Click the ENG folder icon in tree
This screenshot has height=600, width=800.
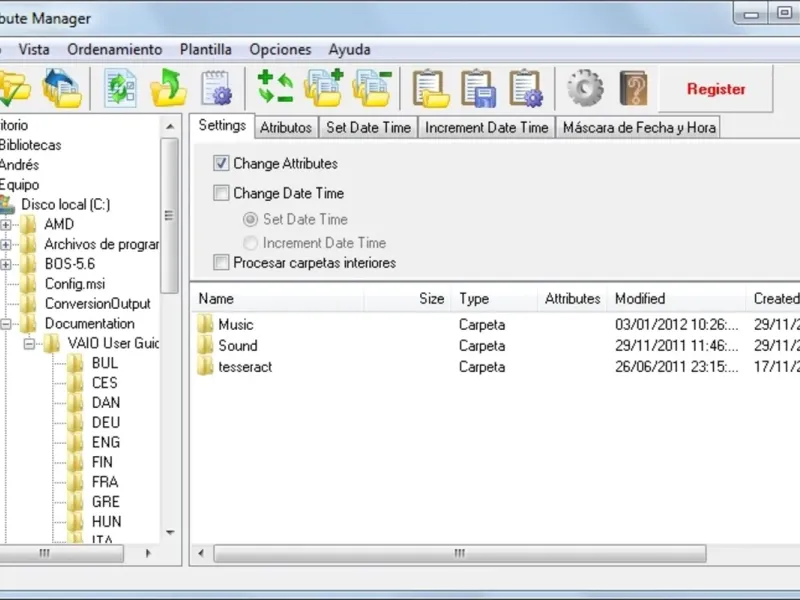click(76, 442)
